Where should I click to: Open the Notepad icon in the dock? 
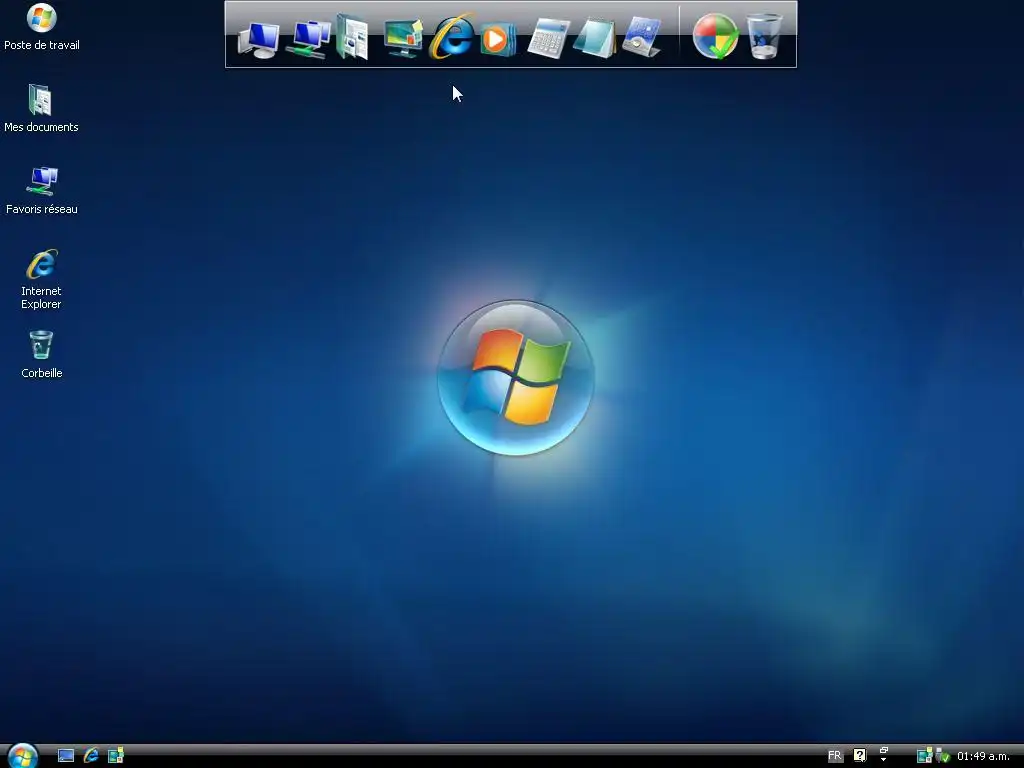point(594,39)
